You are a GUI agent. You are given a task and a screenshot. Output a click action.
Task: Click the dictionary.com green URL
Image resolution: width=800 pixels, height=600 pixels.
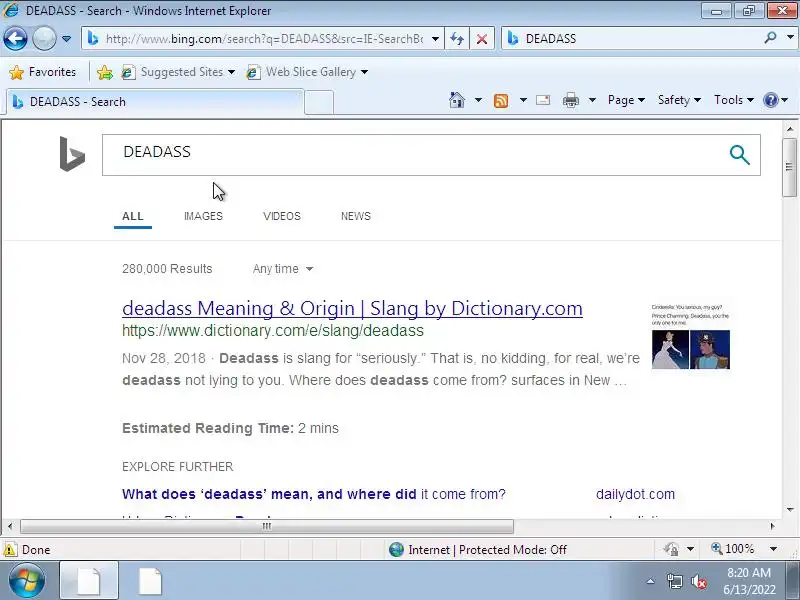pos(272,331)
